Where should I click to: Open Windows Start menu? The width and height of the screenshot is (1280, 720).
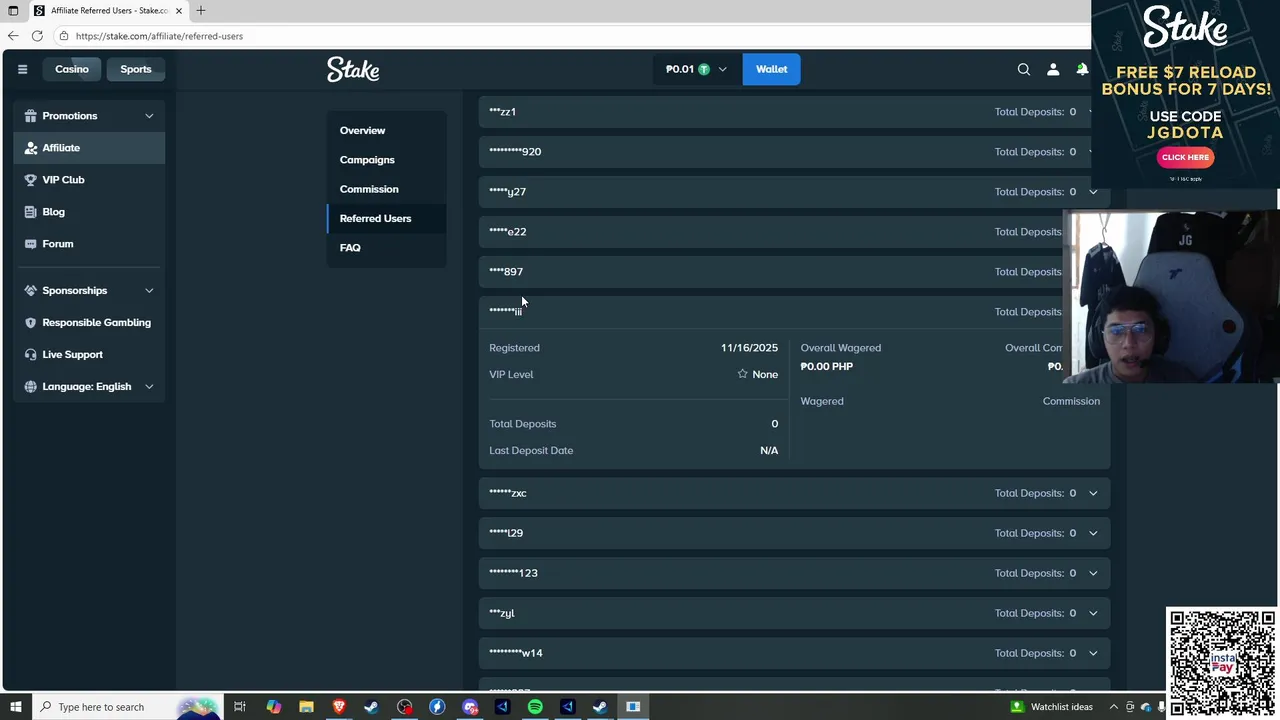15,707
